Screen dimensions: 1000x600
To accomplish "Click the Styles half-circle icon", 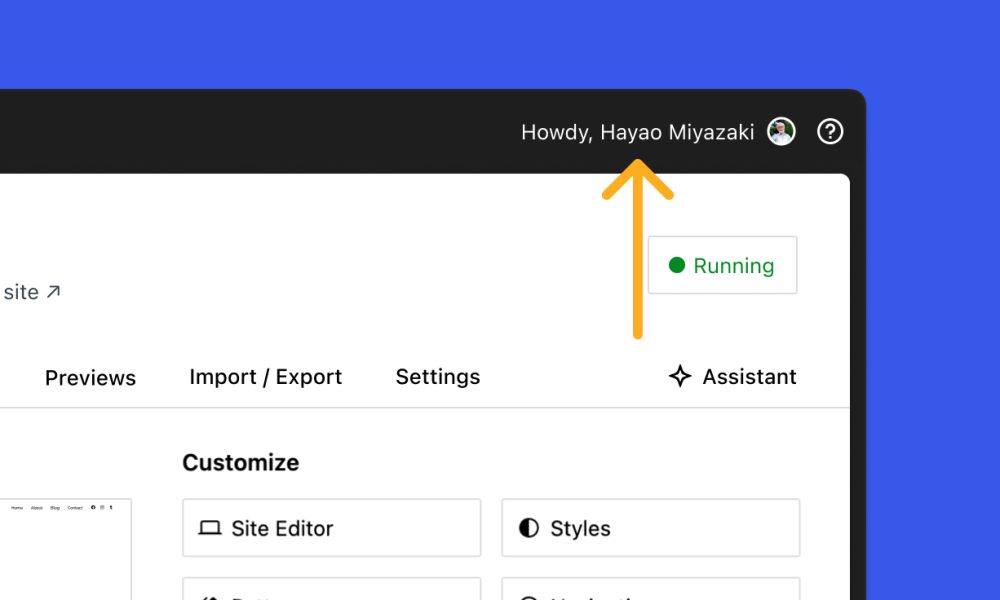I will coord(529,528).
